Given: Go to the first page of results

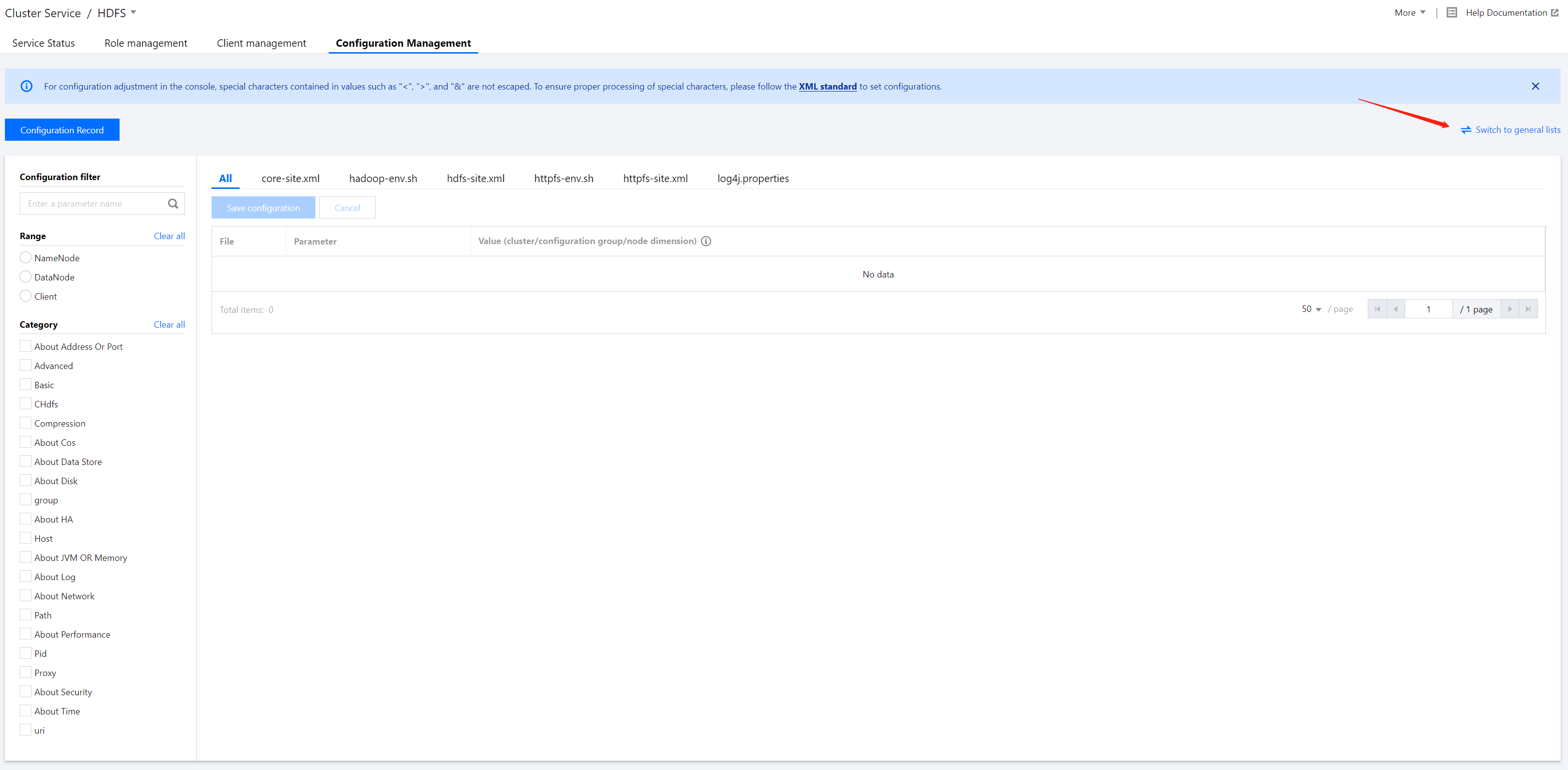Looking at the screenshot, I should point(1377,309).
